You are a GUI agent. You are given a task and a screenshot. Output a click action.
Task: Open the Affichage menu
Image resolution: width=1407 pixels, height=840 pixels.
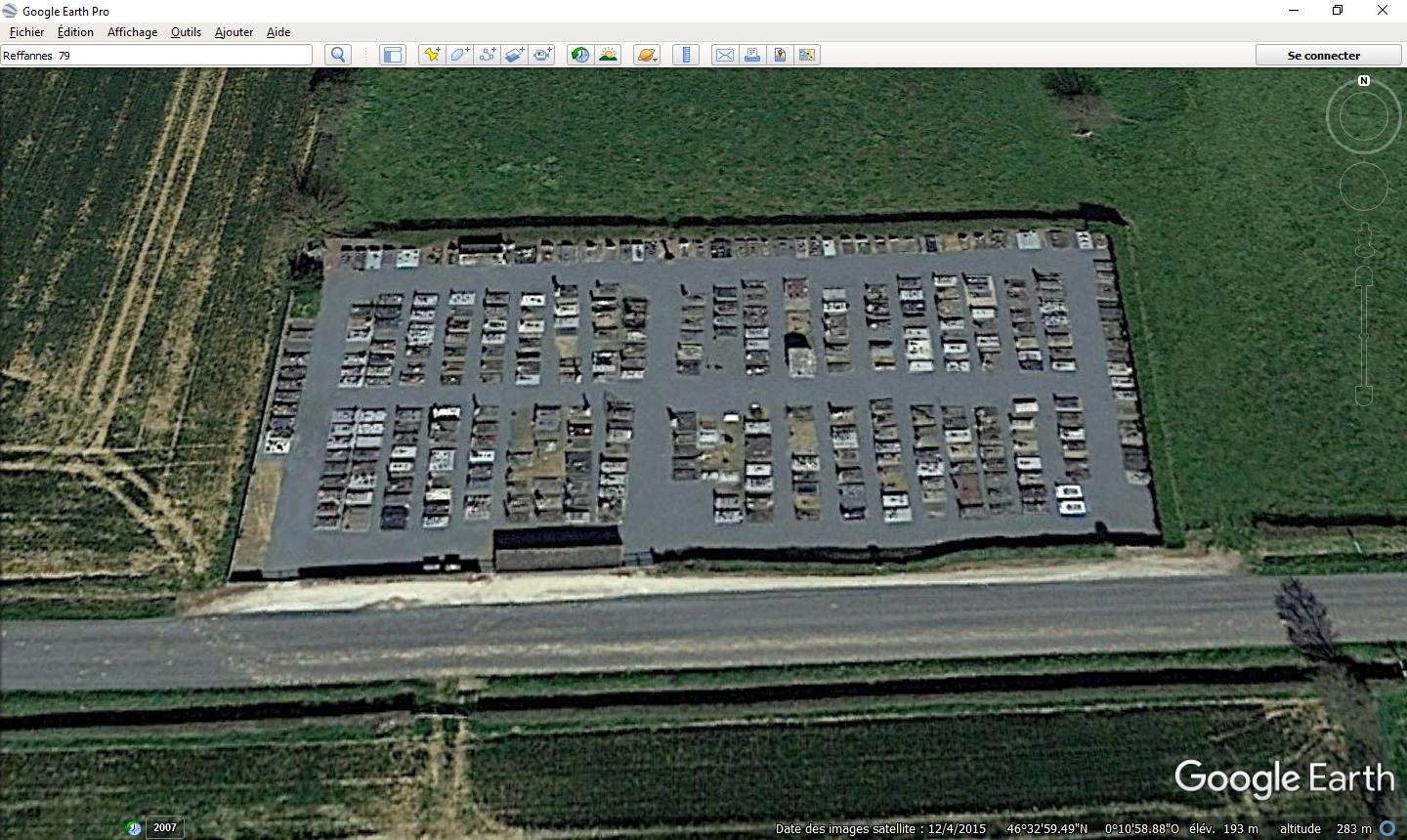(132, 32)
